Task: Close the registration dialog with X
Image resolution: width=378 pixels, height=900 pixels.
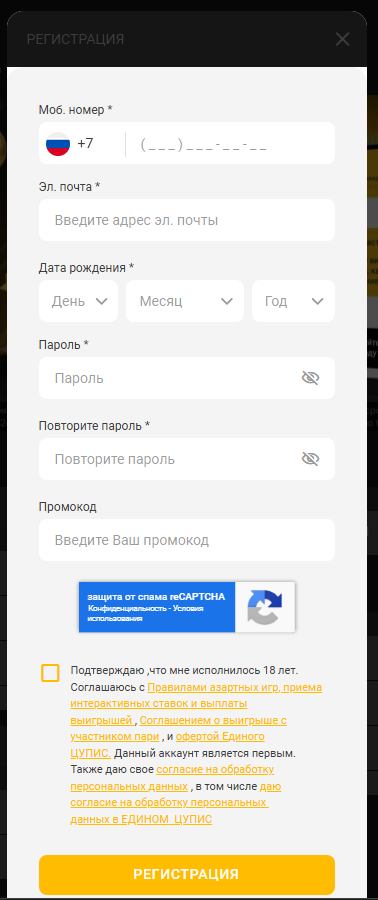Action: click(342, 39)
